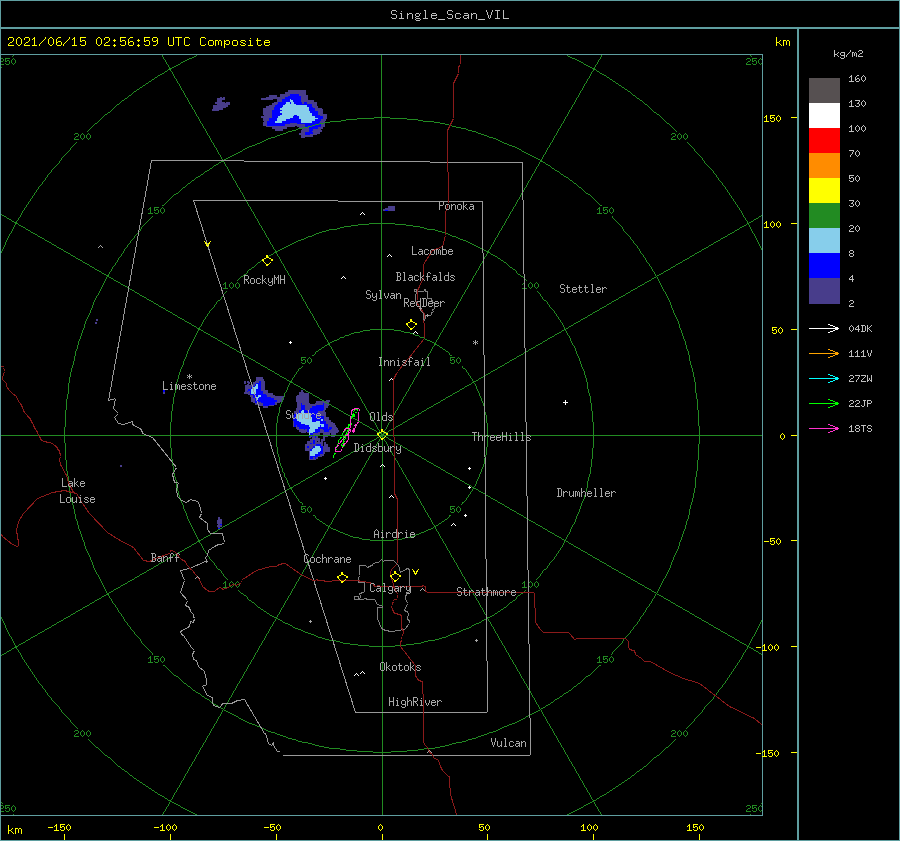Click the yellow diamond marker near RockyMH
Screen dimensions: 900x841
[x=267, y=261]
